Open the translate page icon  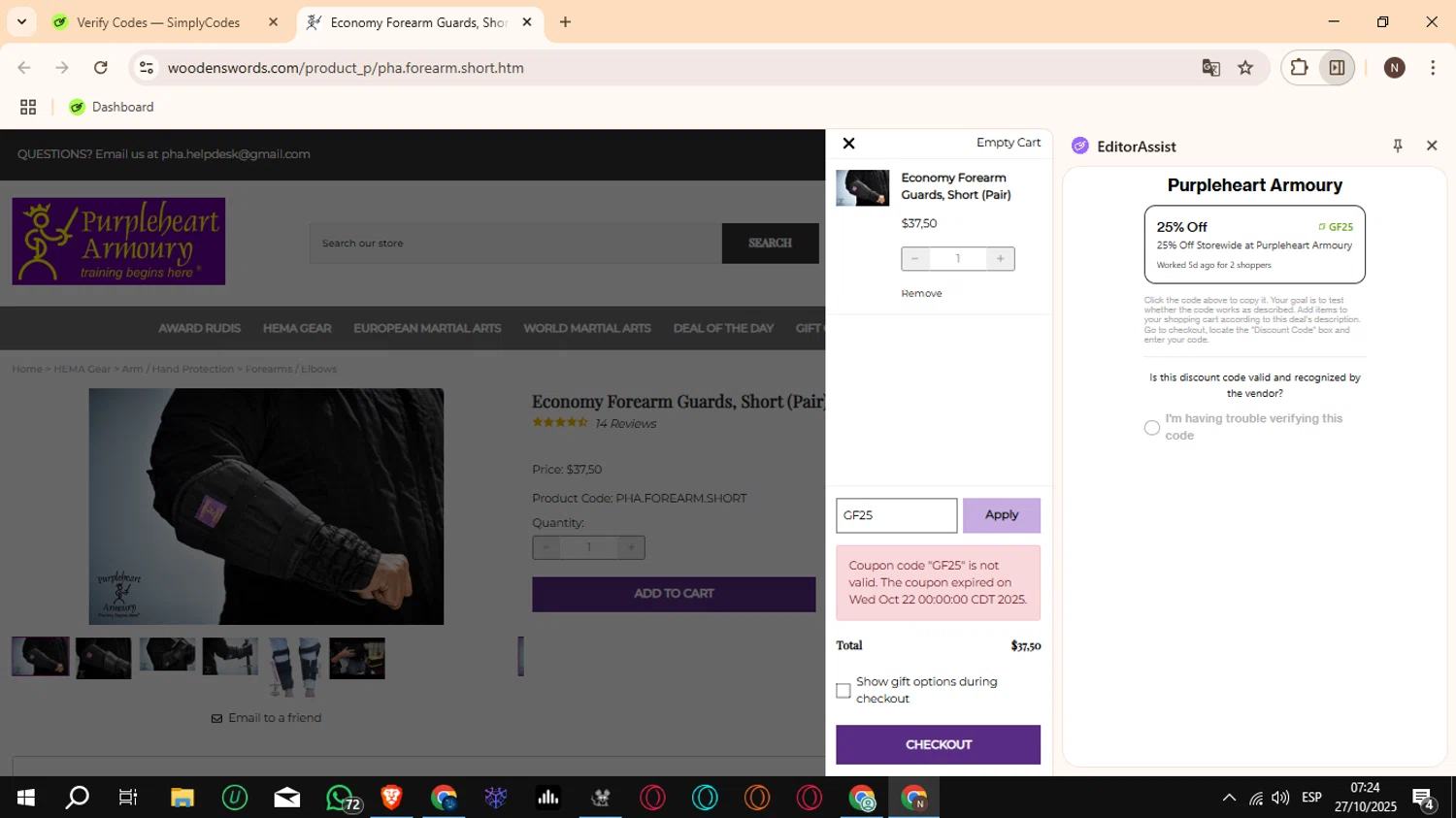pos(1210,68)
